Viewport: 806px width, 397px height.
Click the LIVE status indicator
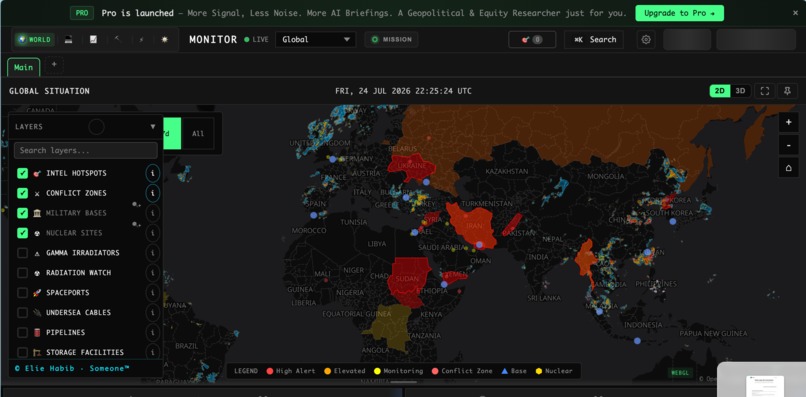click(x=257, y=40)
